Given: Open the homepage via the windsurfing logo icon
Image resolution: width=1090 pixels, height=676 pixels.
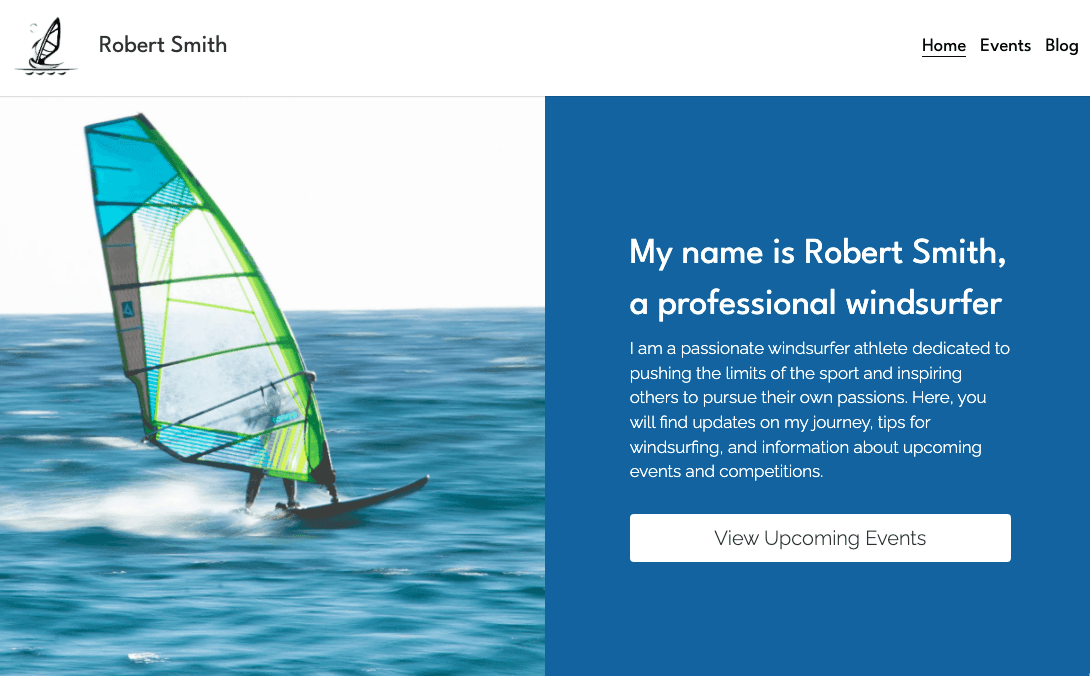Looking at the screenshot, I should pos(46,45).
